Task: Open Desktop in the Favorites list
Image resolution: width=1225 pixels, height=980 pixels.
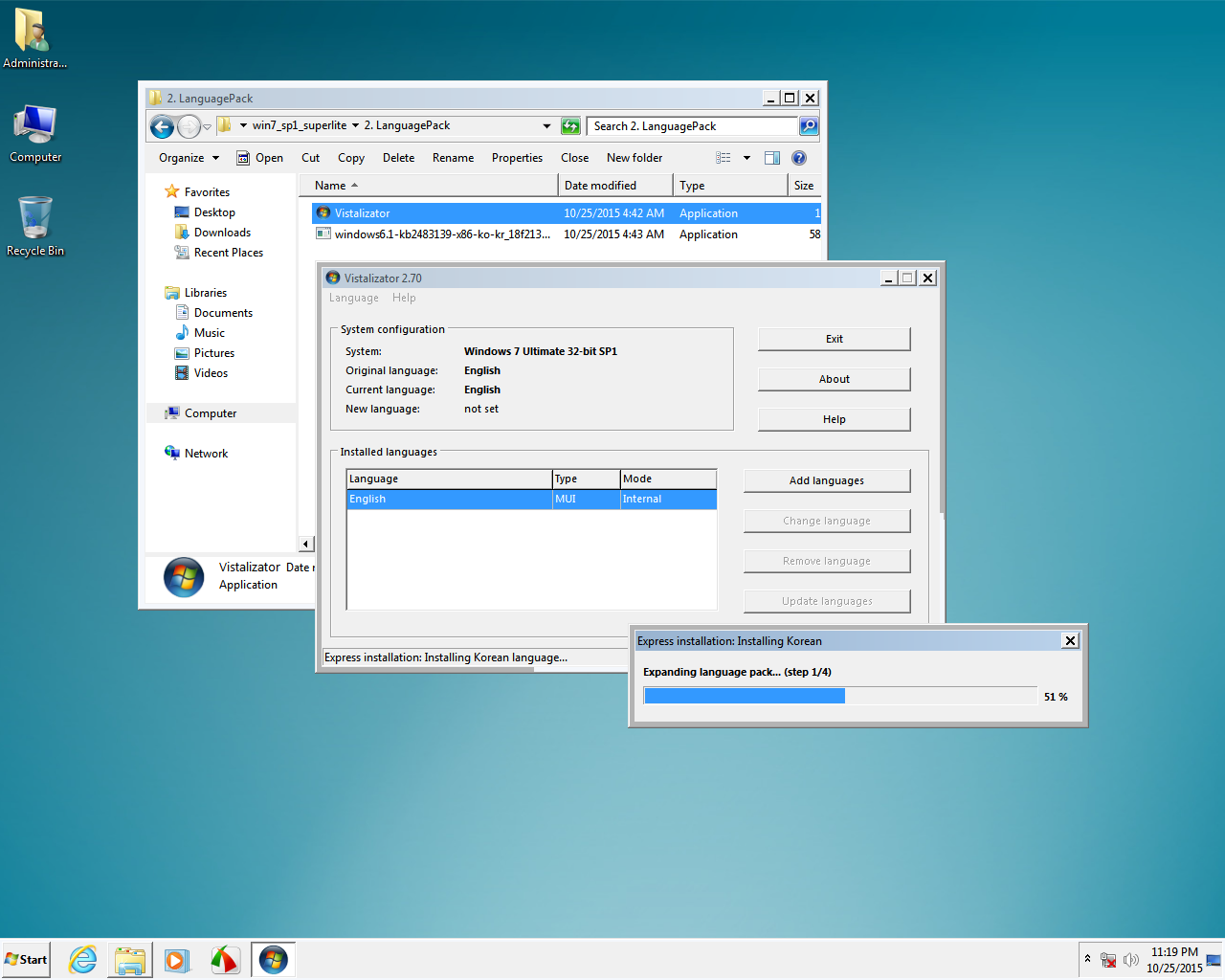Action: [205, 212]
